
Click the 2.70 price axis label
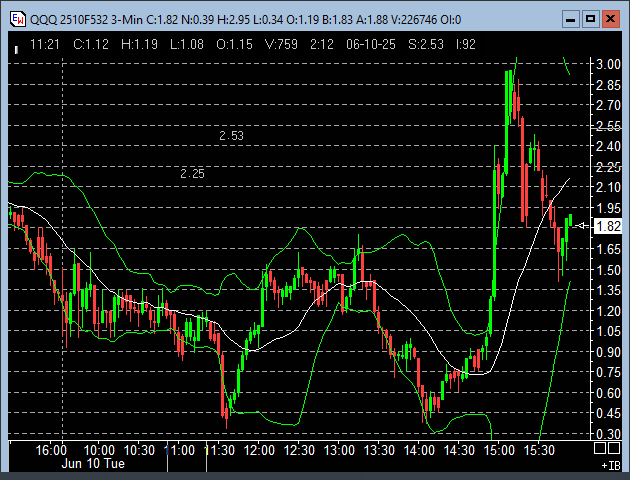coord(608,106)
